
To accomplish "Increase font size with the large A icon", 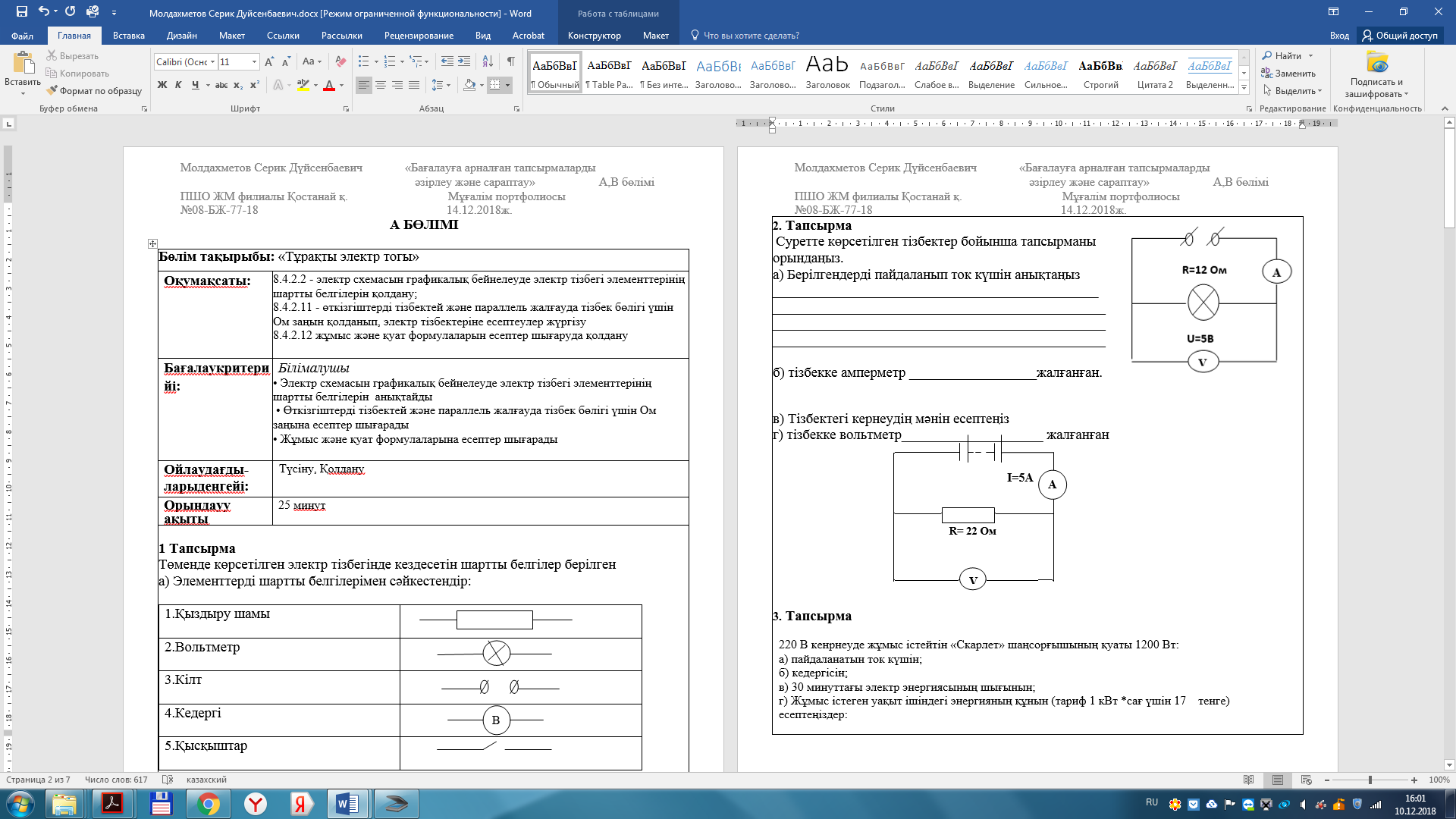I will (269, 61).
